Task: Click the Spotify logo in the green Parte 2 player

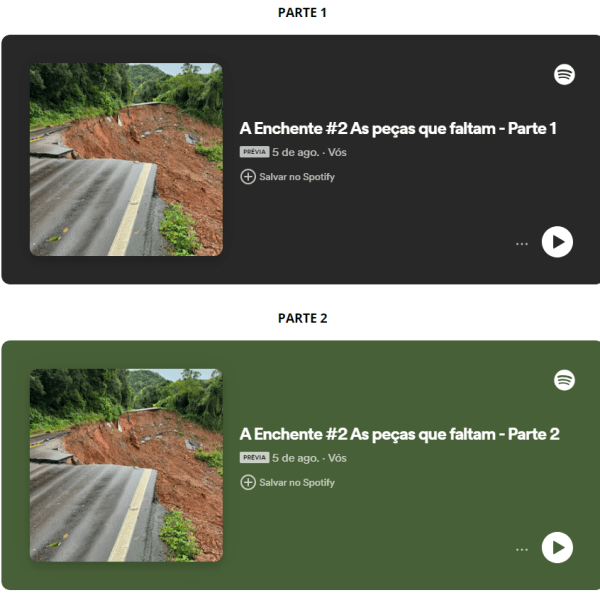Action: (564, 380)
